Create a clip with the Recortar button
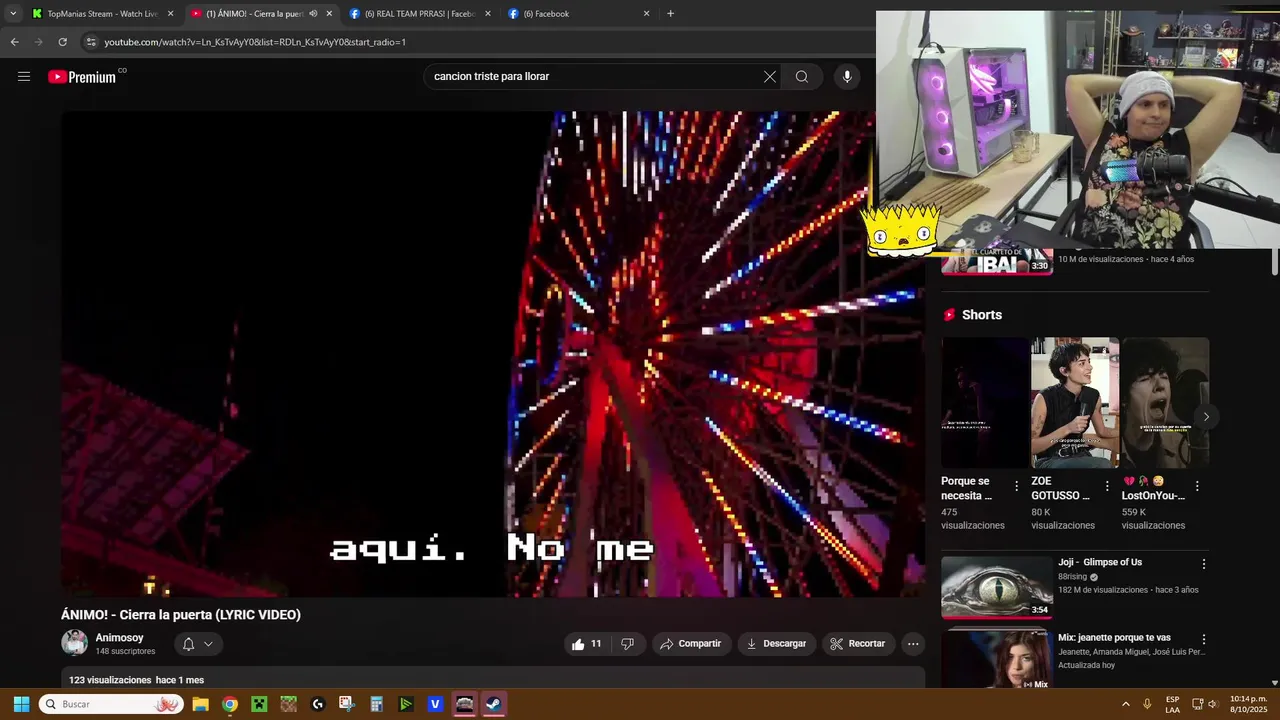This screenshot has height=720, width=1280. [858, 644]
